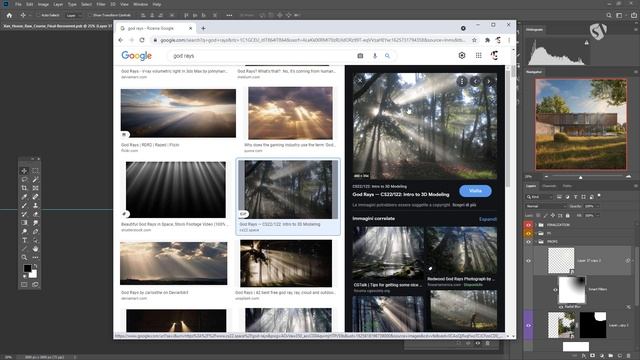Toggle Show Transform Controls checkbox
The image size is (640, 360).
click(x=90, y=15)
